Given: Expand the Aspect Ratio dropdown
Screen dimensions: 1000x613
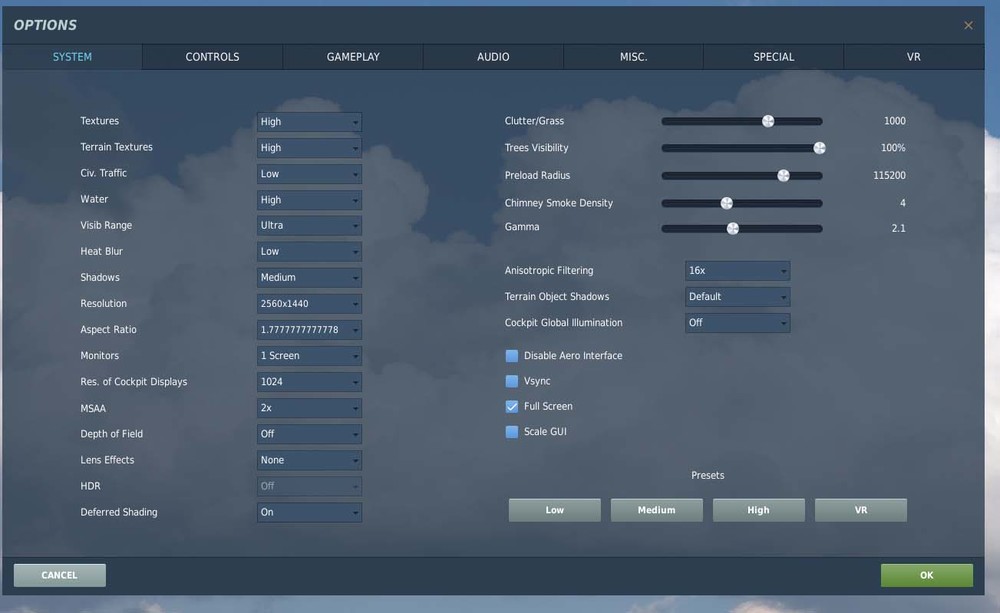Looking at the screenshot, I should (309, 330).
